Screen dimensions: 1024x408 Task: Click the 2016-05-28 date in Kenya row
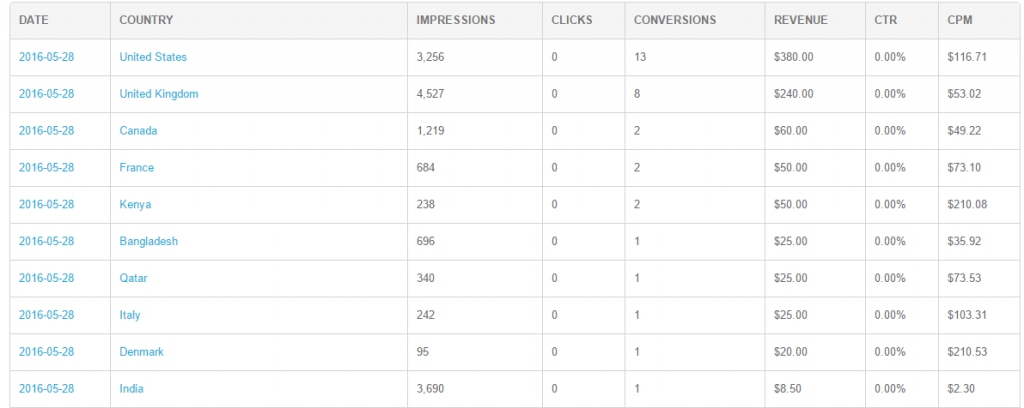pyautogui.click(x=46, y=204)
